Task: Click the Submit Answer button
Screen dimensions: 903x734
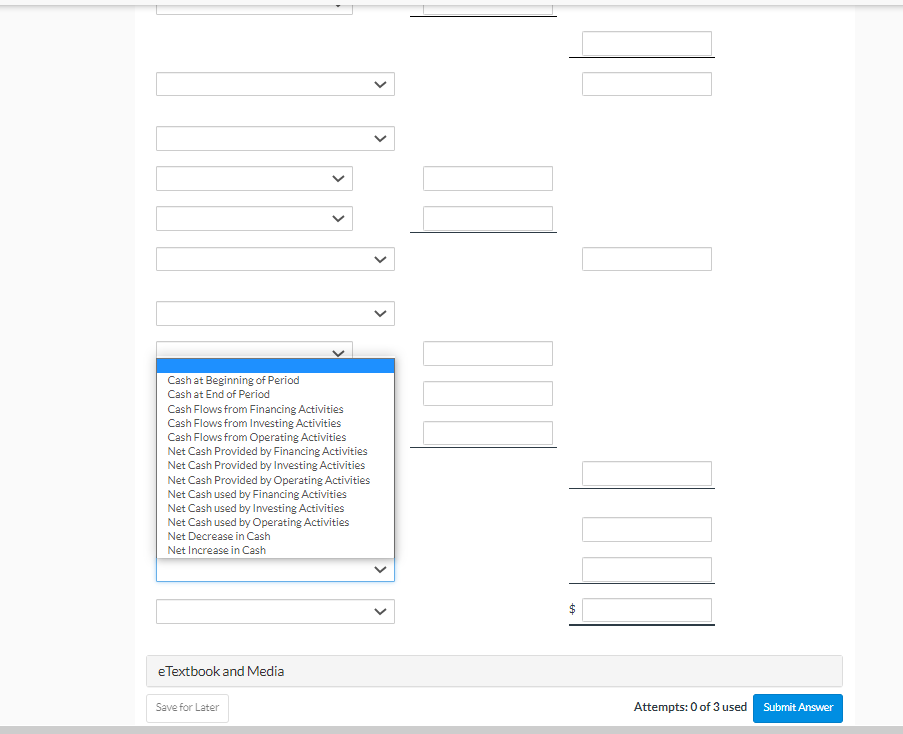Action: pyautogui.click(x=798, y=708)
